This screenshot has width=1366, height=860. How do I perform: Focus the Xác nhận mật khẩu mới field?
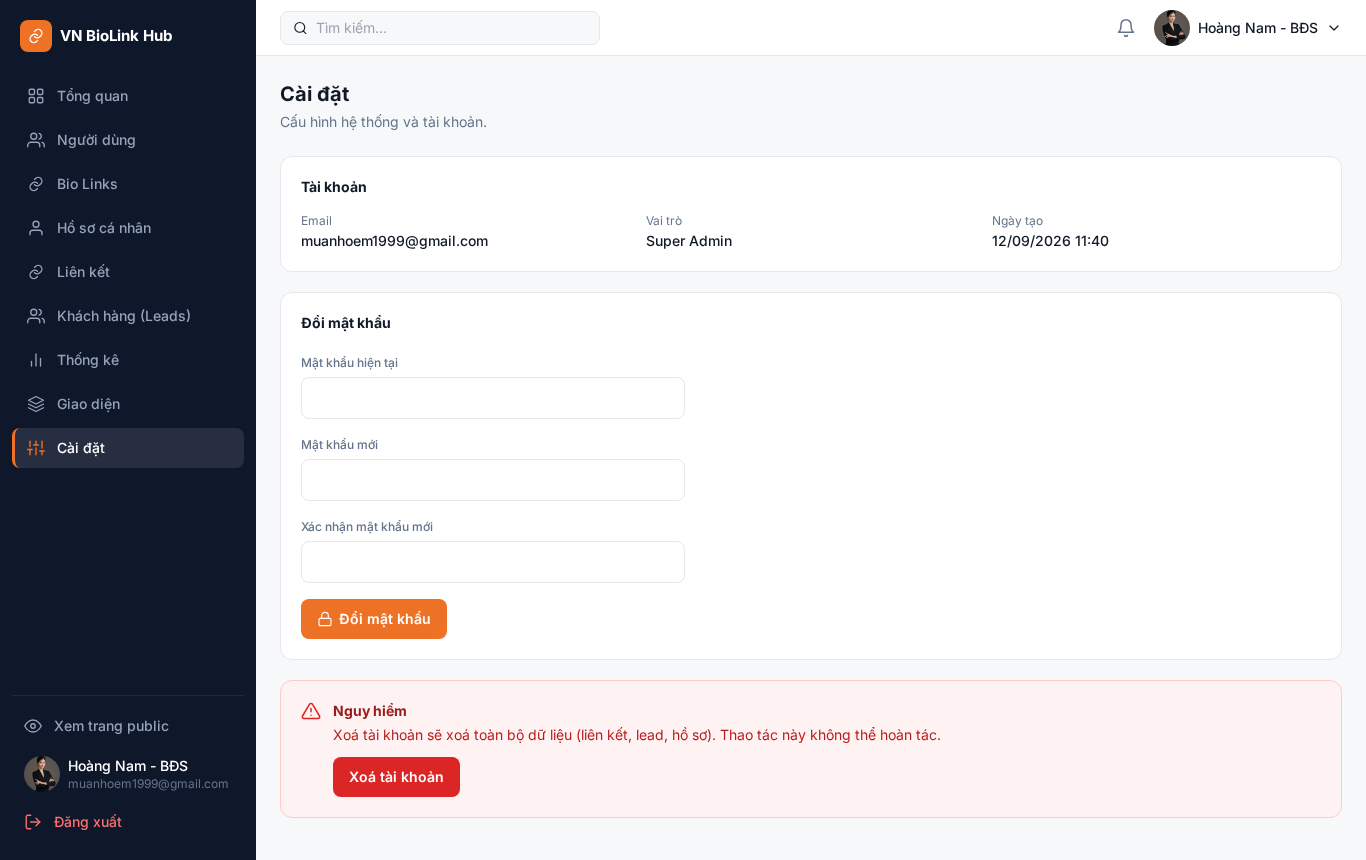point(493,562)
